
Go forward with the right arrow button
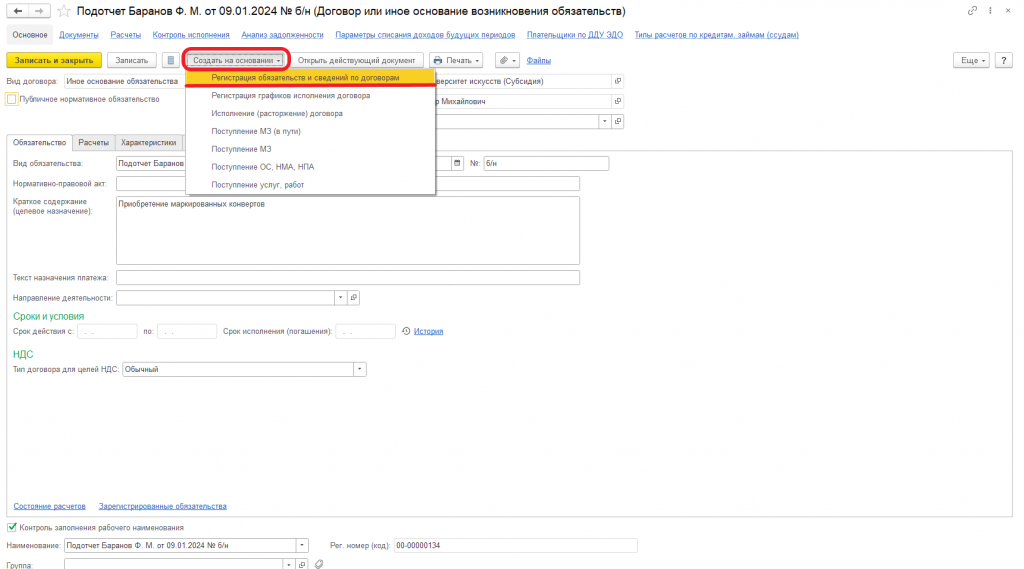(x=39, y=11)
